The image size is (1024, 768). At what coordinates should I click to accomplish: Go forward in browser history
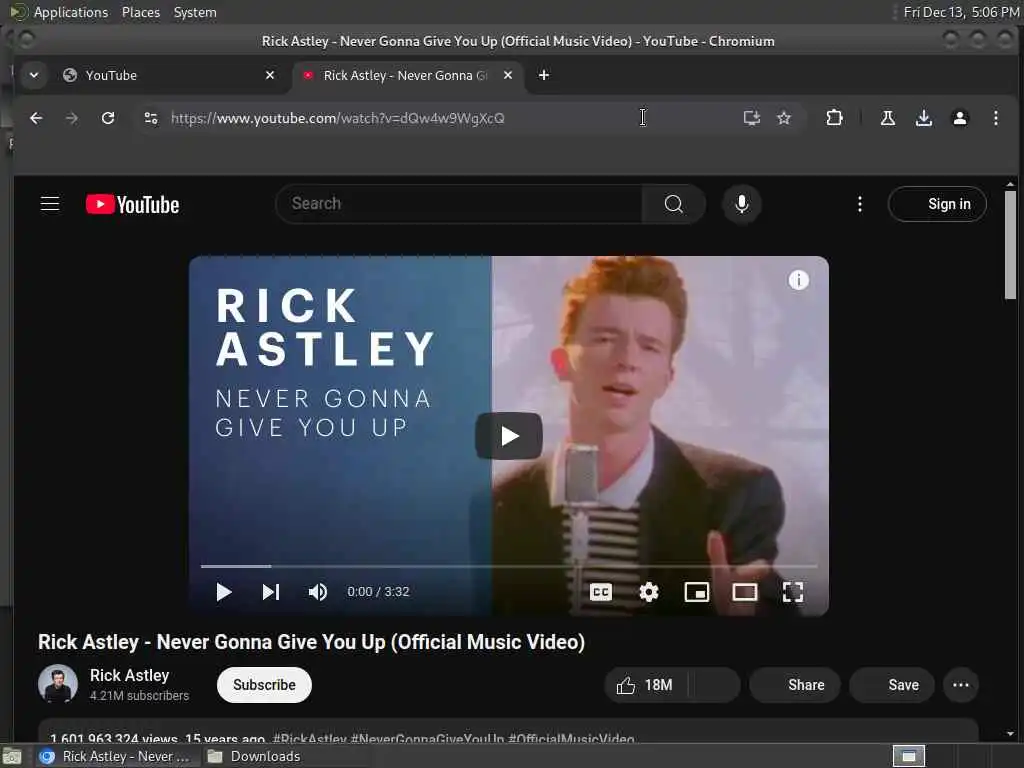tap(72, 118)
